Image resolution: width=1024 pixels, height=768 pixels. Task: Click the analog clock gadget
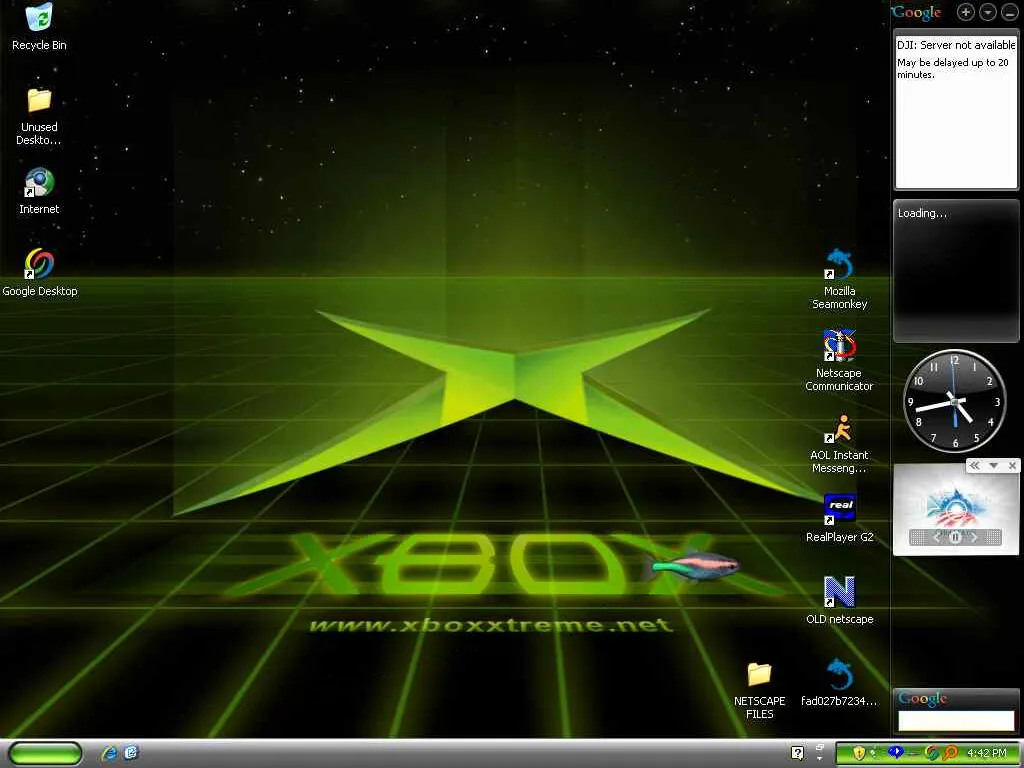(955, 400)
